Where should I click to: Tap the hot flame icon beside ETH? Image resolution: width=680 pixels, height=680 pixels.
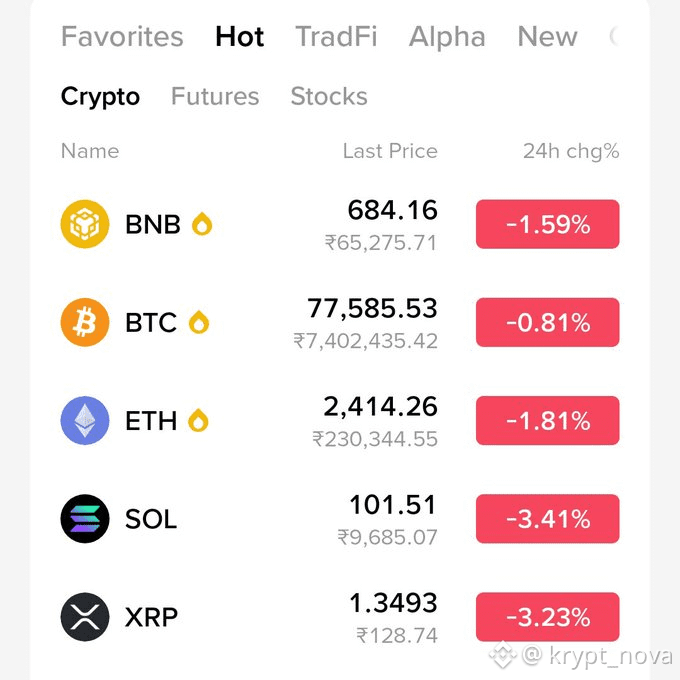(x=198, y=420)
